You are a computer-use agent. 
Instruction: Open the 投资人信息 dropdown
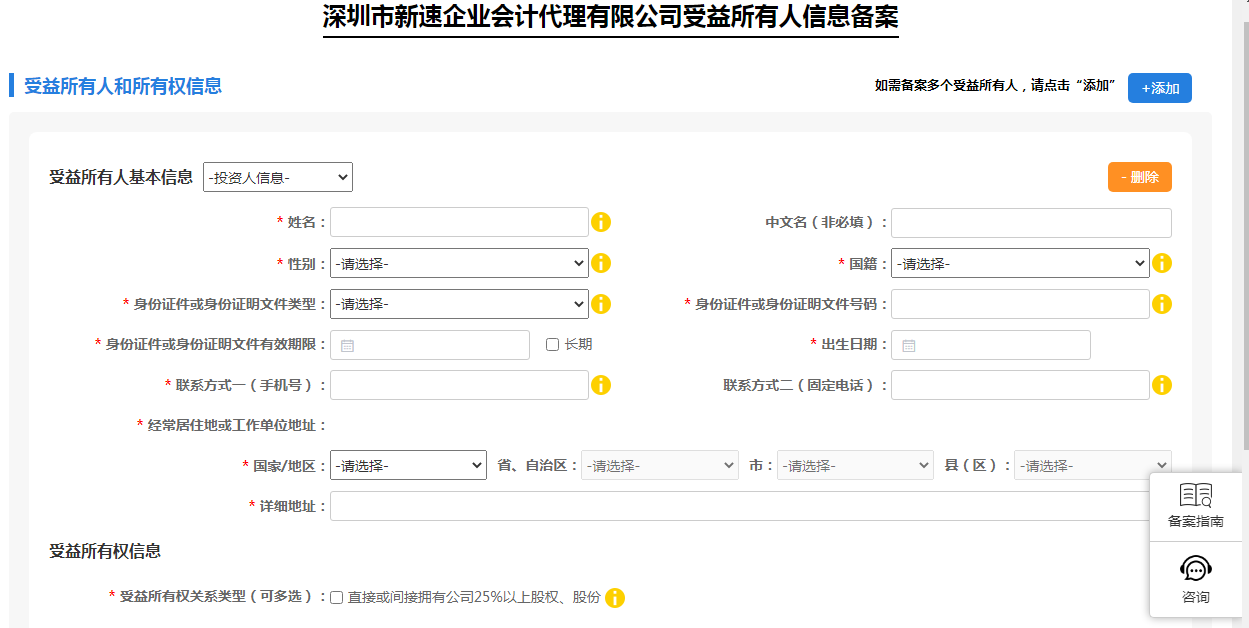tap(278, 177)
